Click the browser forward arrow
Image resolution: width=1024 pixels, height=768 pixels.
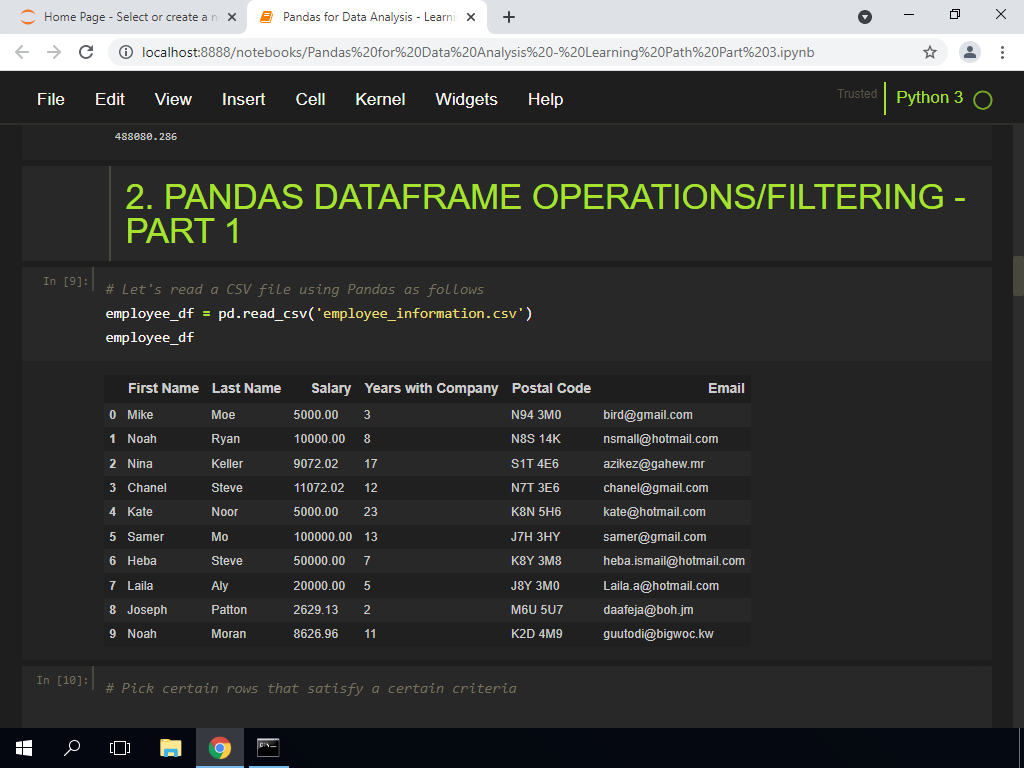tap(54, 52)
